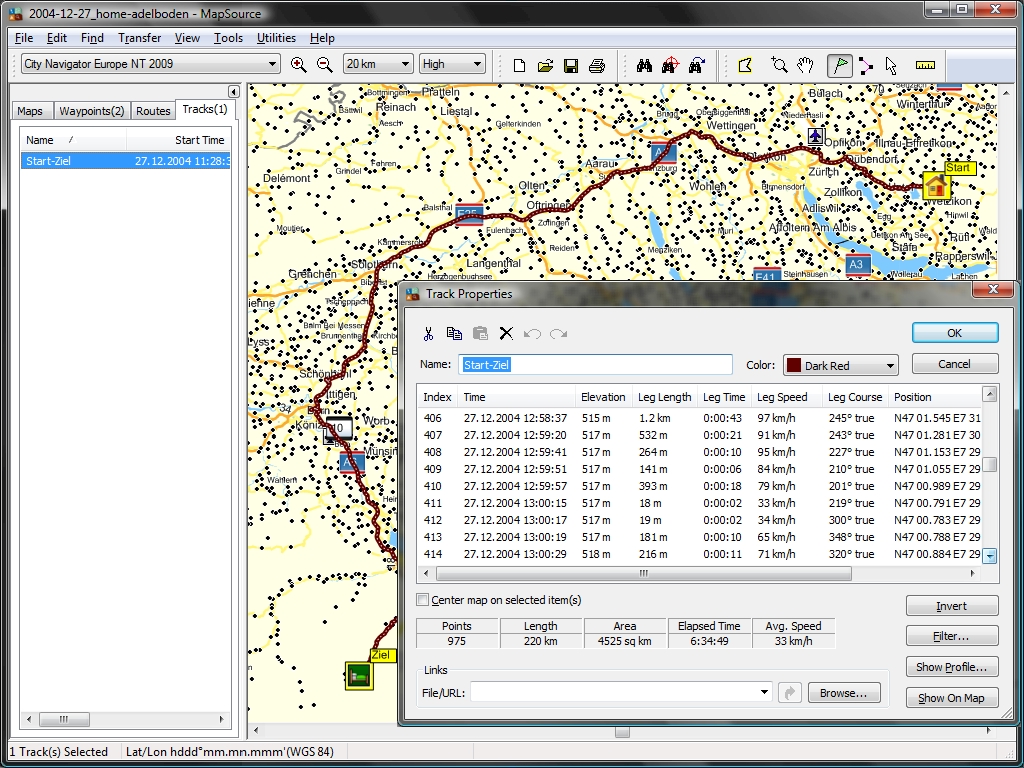Screen dimensions: 1024x768
Task: Select the Hand pan tool
Action: [x=805, y=65]
